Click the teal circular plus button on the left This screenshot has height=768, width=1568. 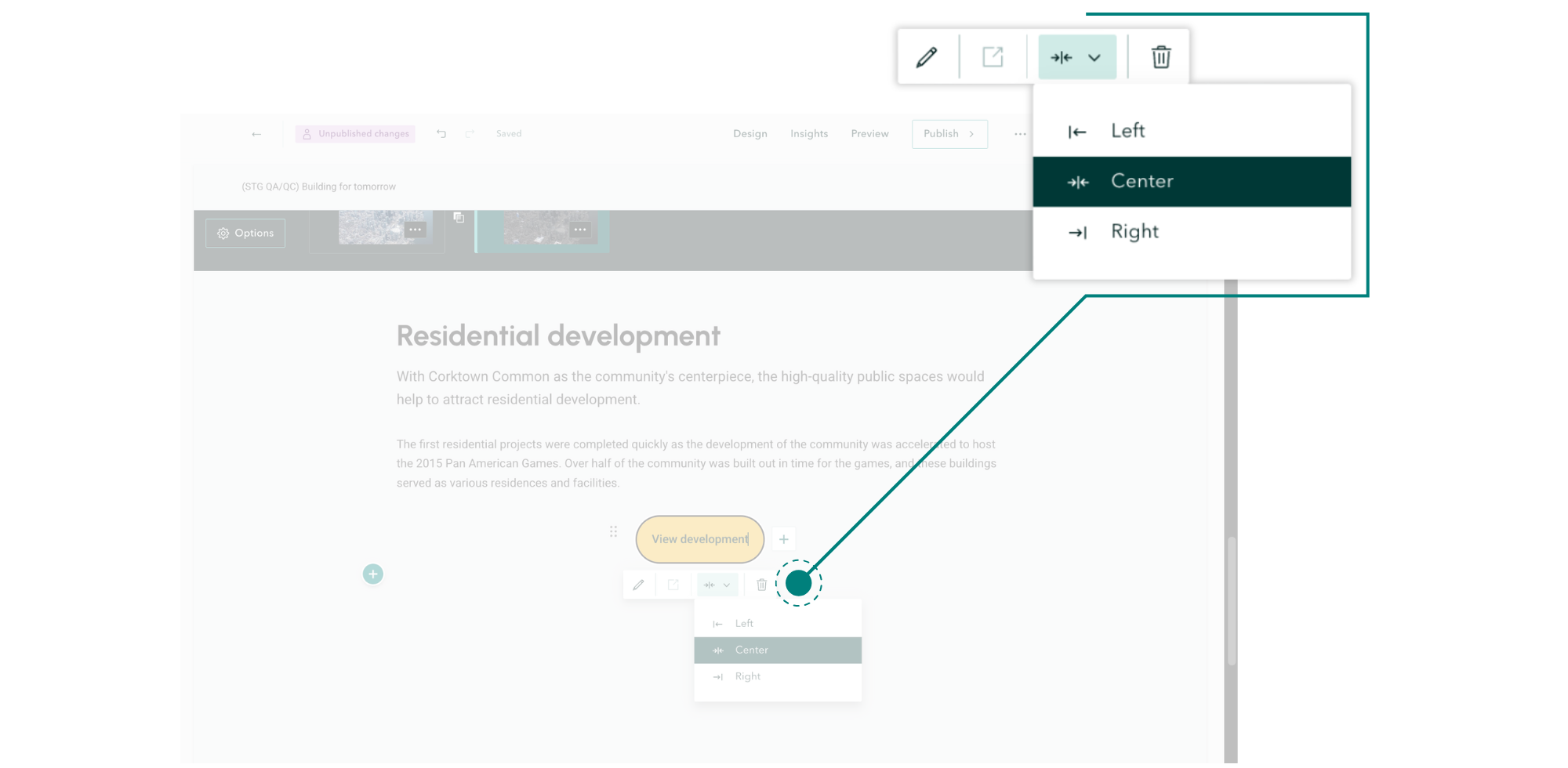(x=372, y=574)
